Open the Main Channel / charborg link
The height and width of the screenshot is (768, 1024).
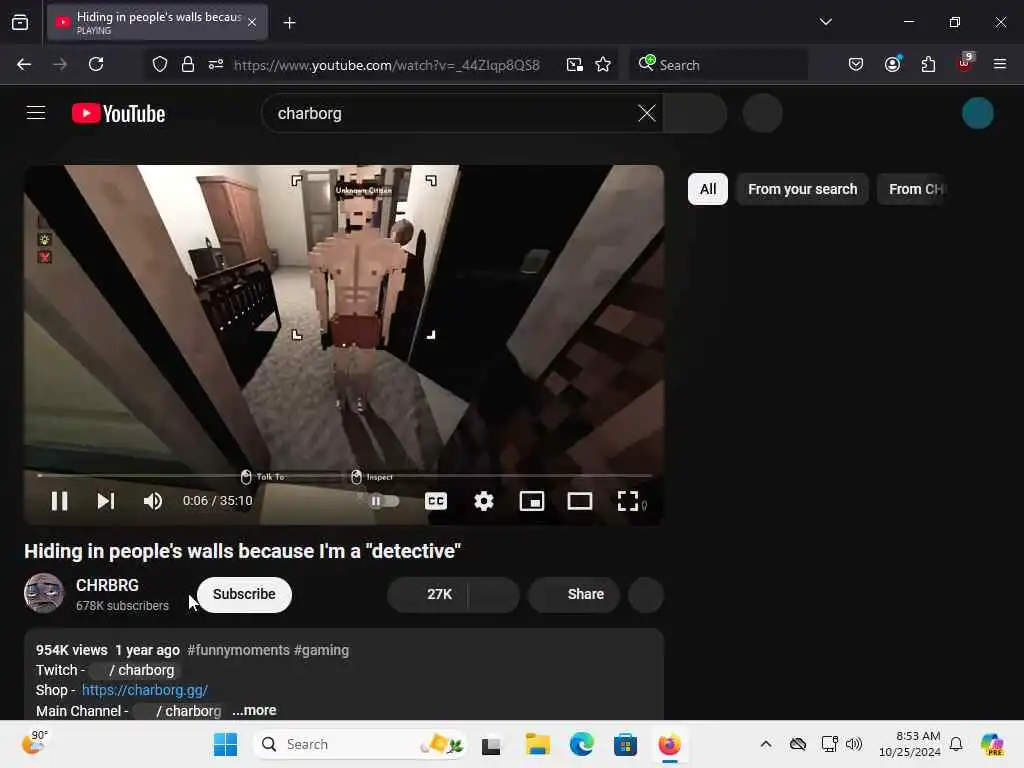(178, 711)
